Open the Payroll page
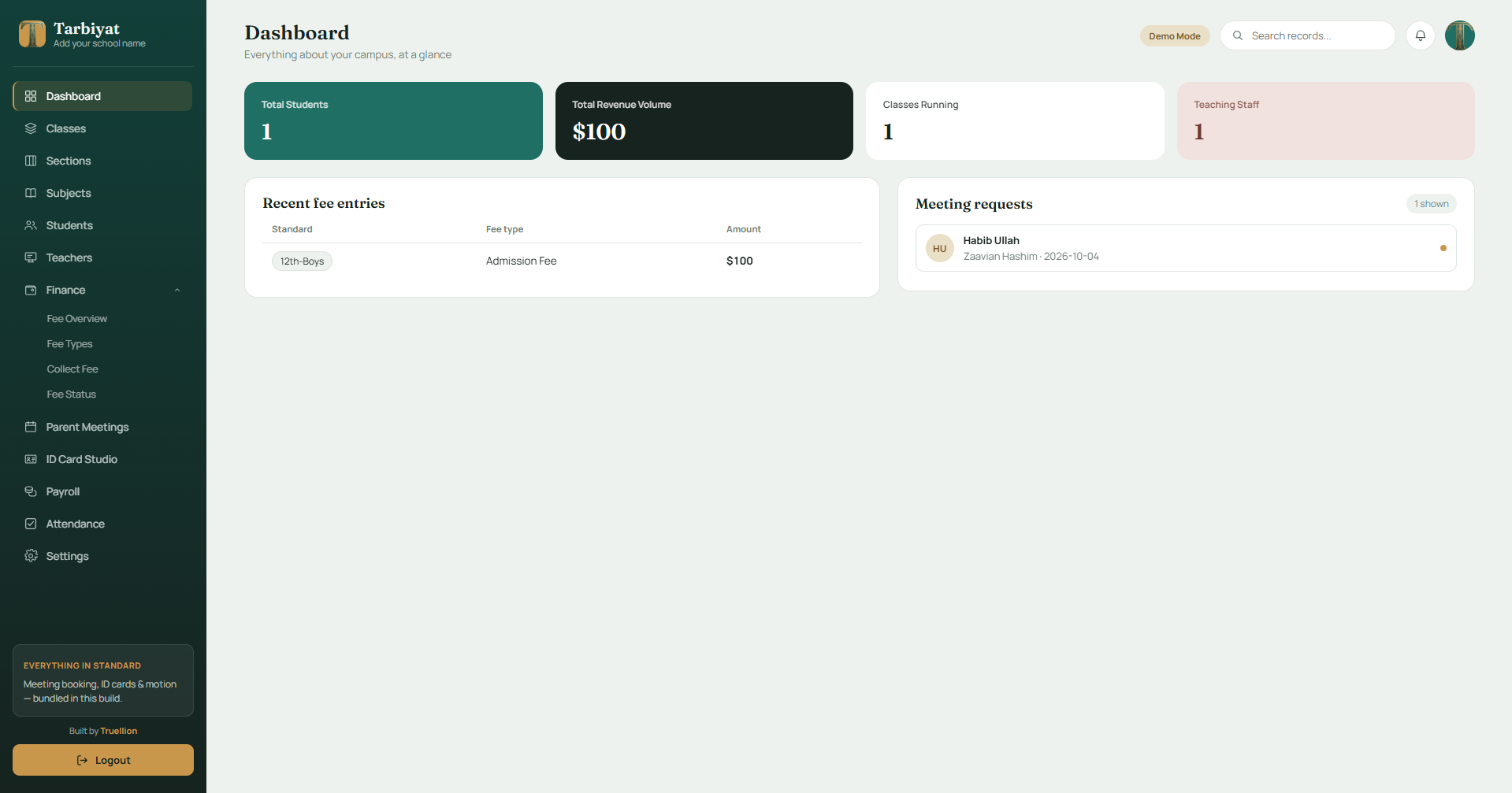This screenshot has height=793, width=1512. coord(102,491)
